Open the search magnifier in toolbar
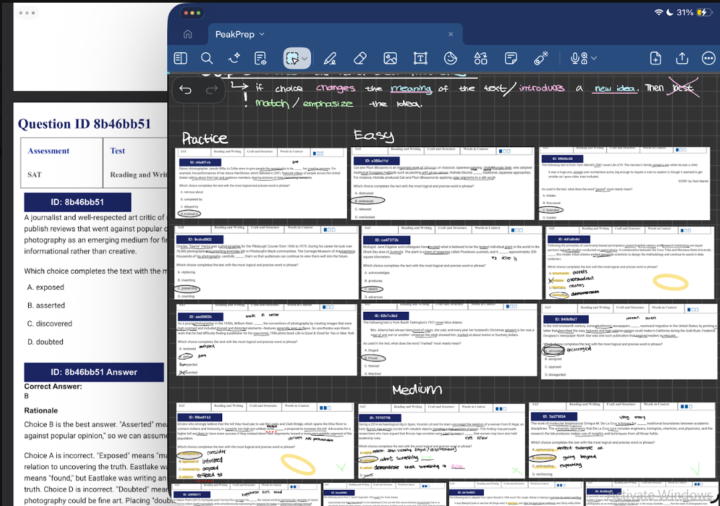720x506 pixels. pos(207,58)
